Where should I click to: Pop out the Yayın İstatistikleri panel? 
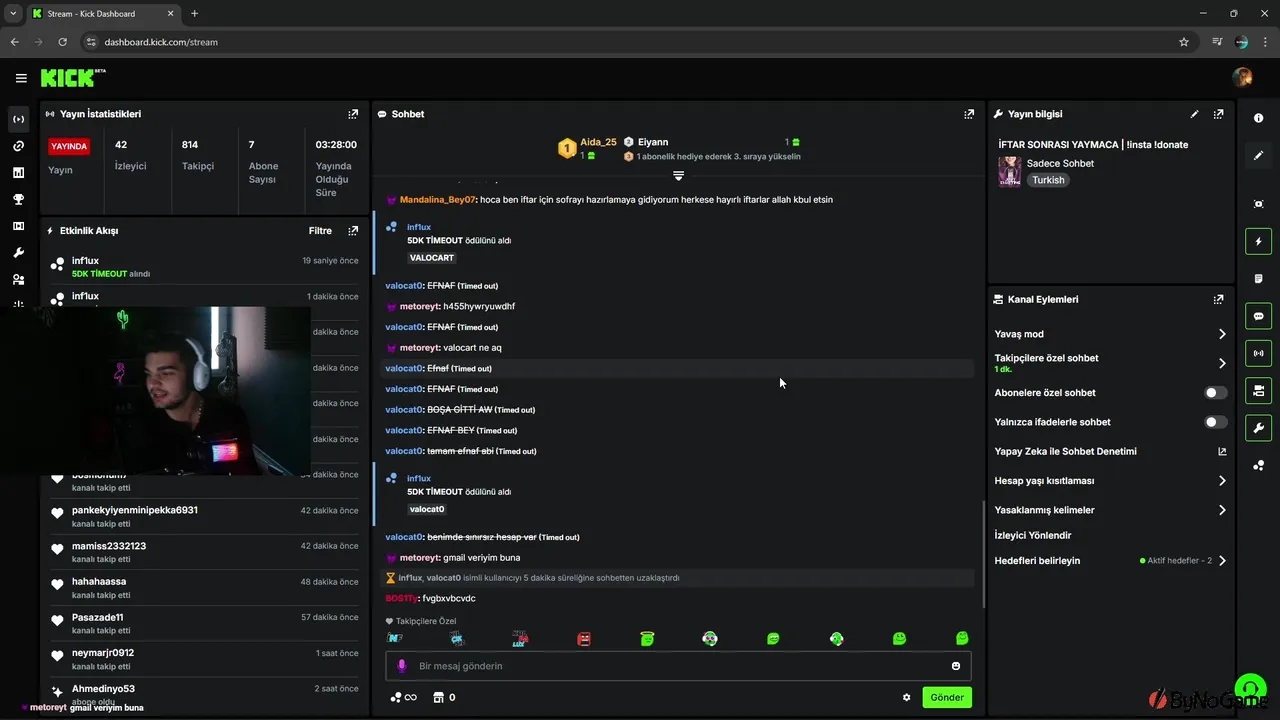tap(353, 114)
